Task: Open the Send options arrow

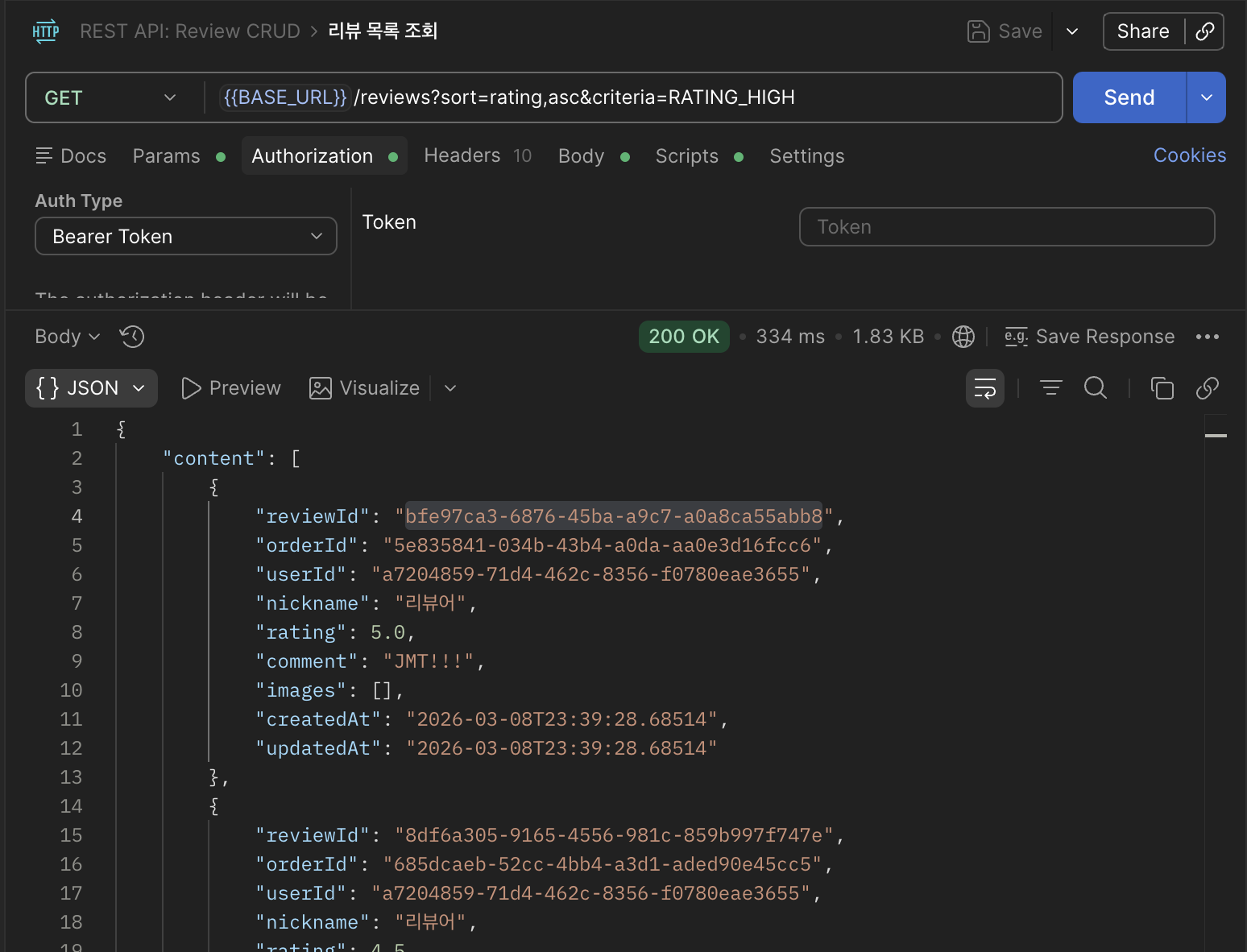Action: click(x=1207, y=97)
